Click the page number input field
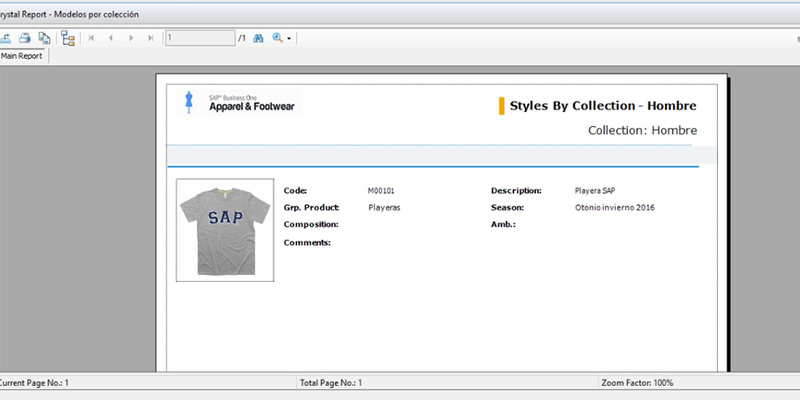The width and height of the screenshot is (800, 400). [199, 38]
